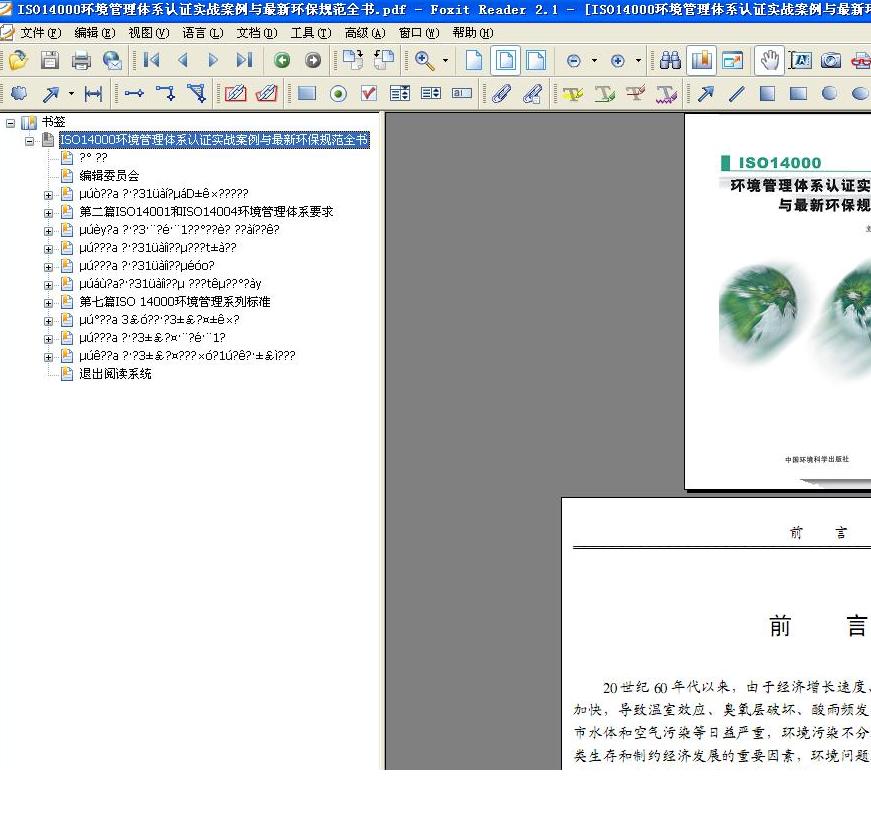Image resolution: width=871 pixels, height=840 pixels.
Task: Go to the previous page
Action: (183, 60)
